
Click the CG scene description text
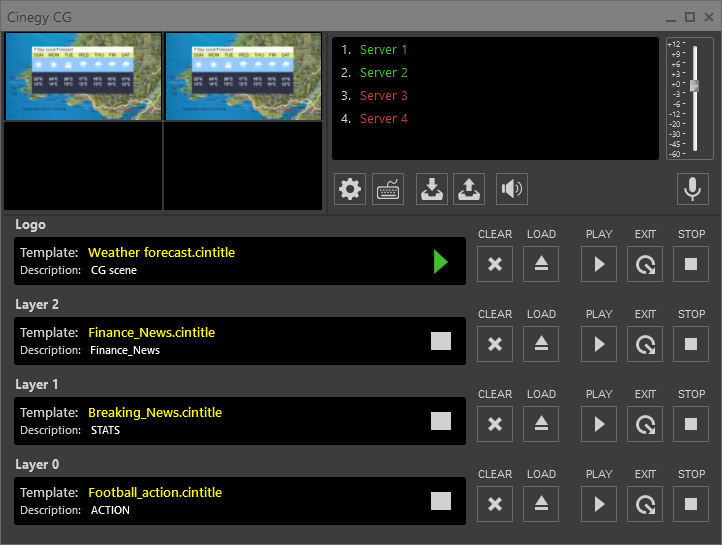tap(114, 270)
